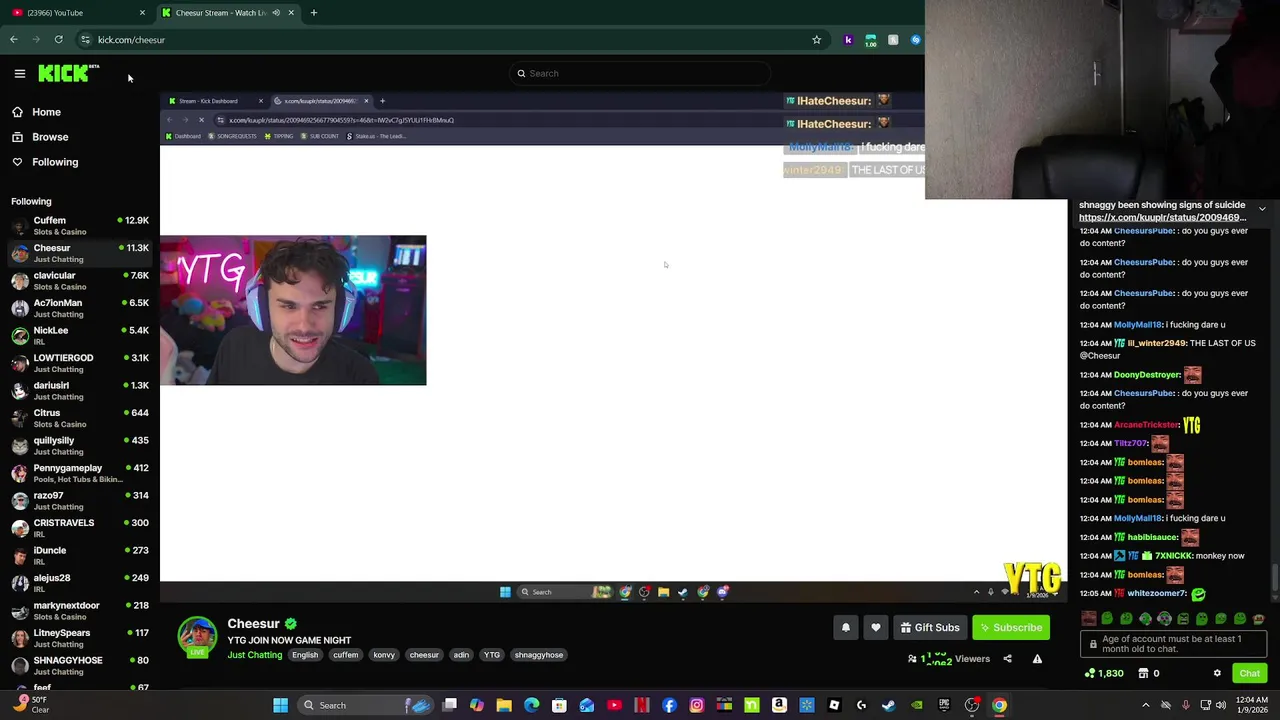The image size is (1280, 720).
Task: Open quillysilly channel in Following list
Action: point(80,446)
